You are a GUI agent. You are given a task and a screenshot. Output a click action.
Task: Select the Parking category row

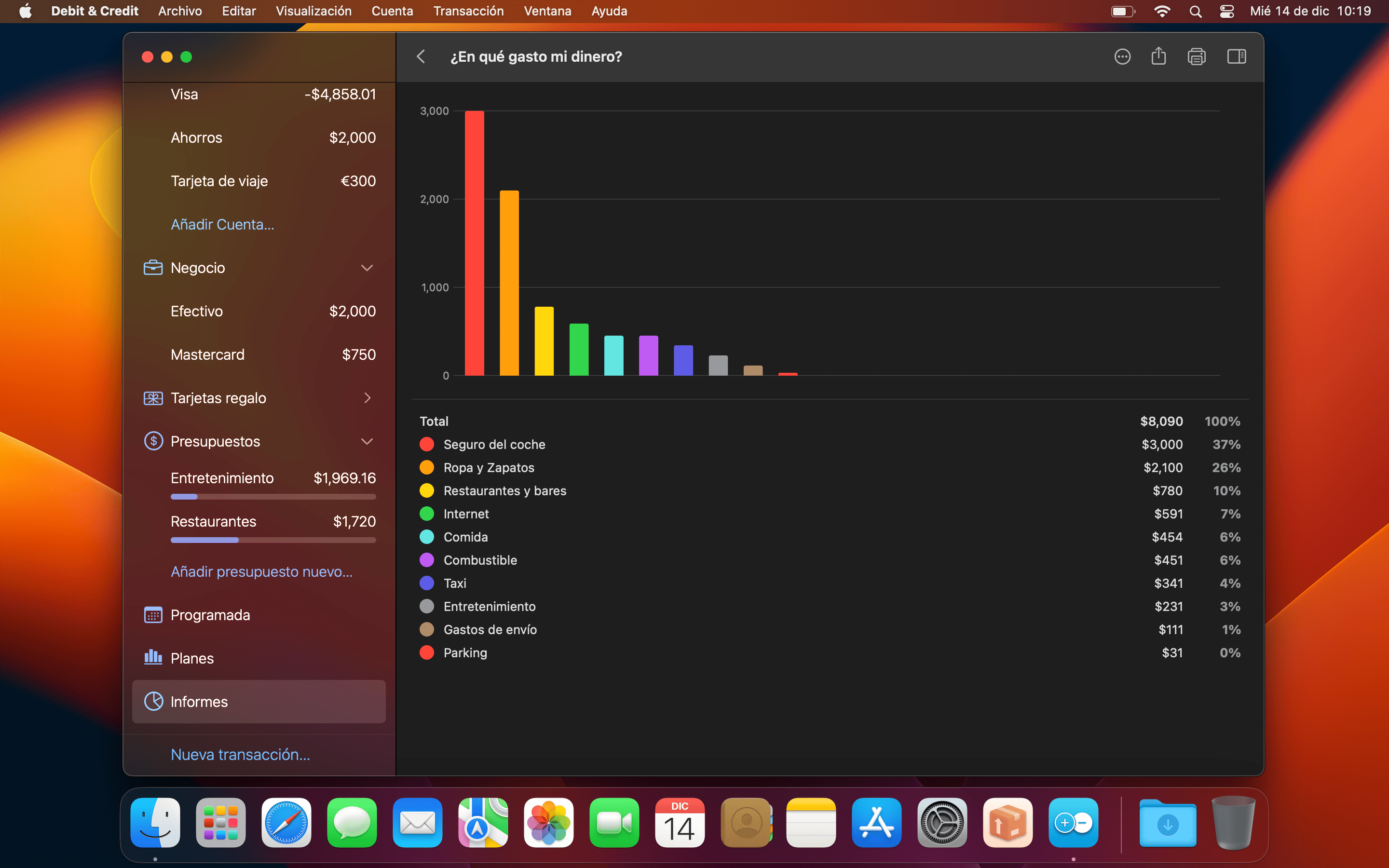tap(830, 653)
